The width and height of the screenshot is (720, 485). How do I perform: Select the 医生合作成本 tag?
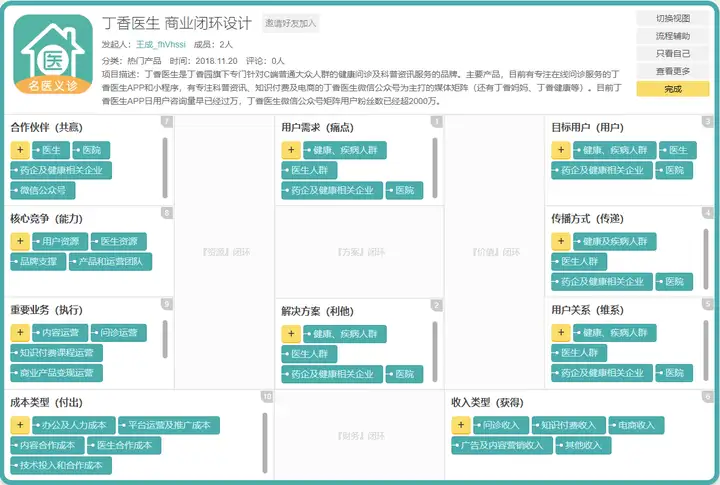click(x=124, y=446)
